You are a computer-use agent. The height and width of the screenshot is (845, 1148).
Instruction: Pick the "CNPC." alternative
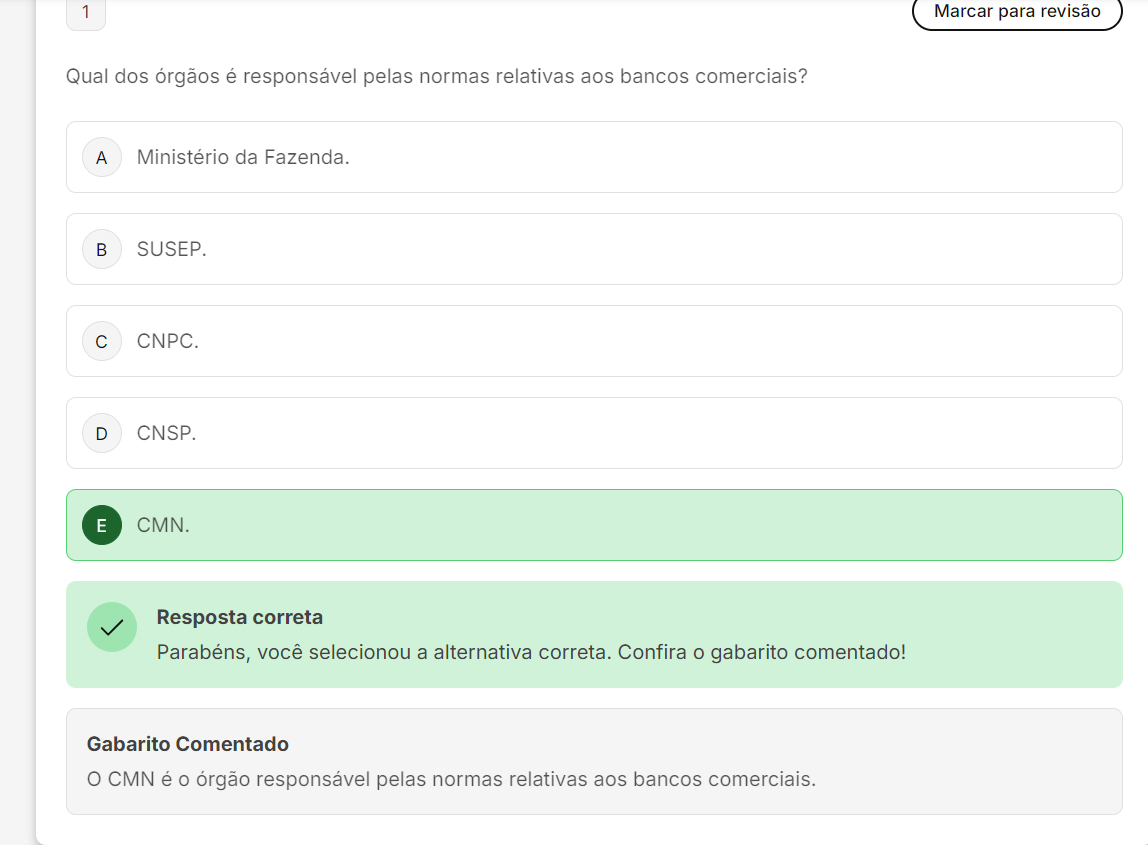click(167, 342)
